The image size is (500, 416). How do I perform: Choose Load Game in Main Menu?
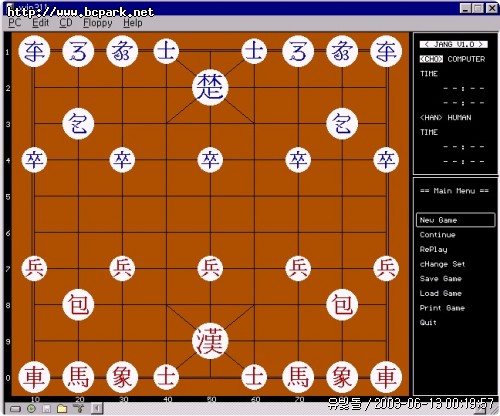pos(441,293)
